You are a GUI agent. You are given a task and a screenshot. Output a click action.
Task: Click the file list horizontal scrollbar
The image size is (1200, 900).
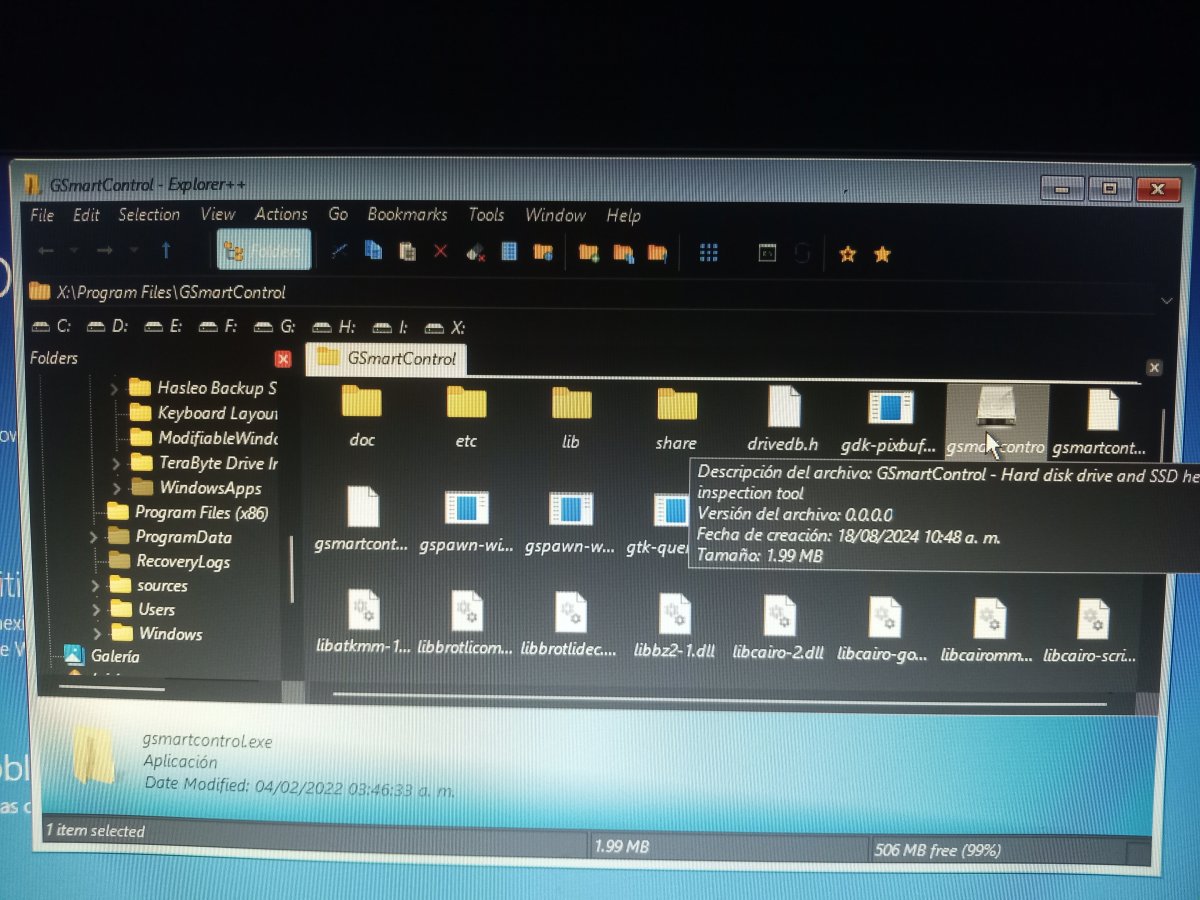(720, 697)
